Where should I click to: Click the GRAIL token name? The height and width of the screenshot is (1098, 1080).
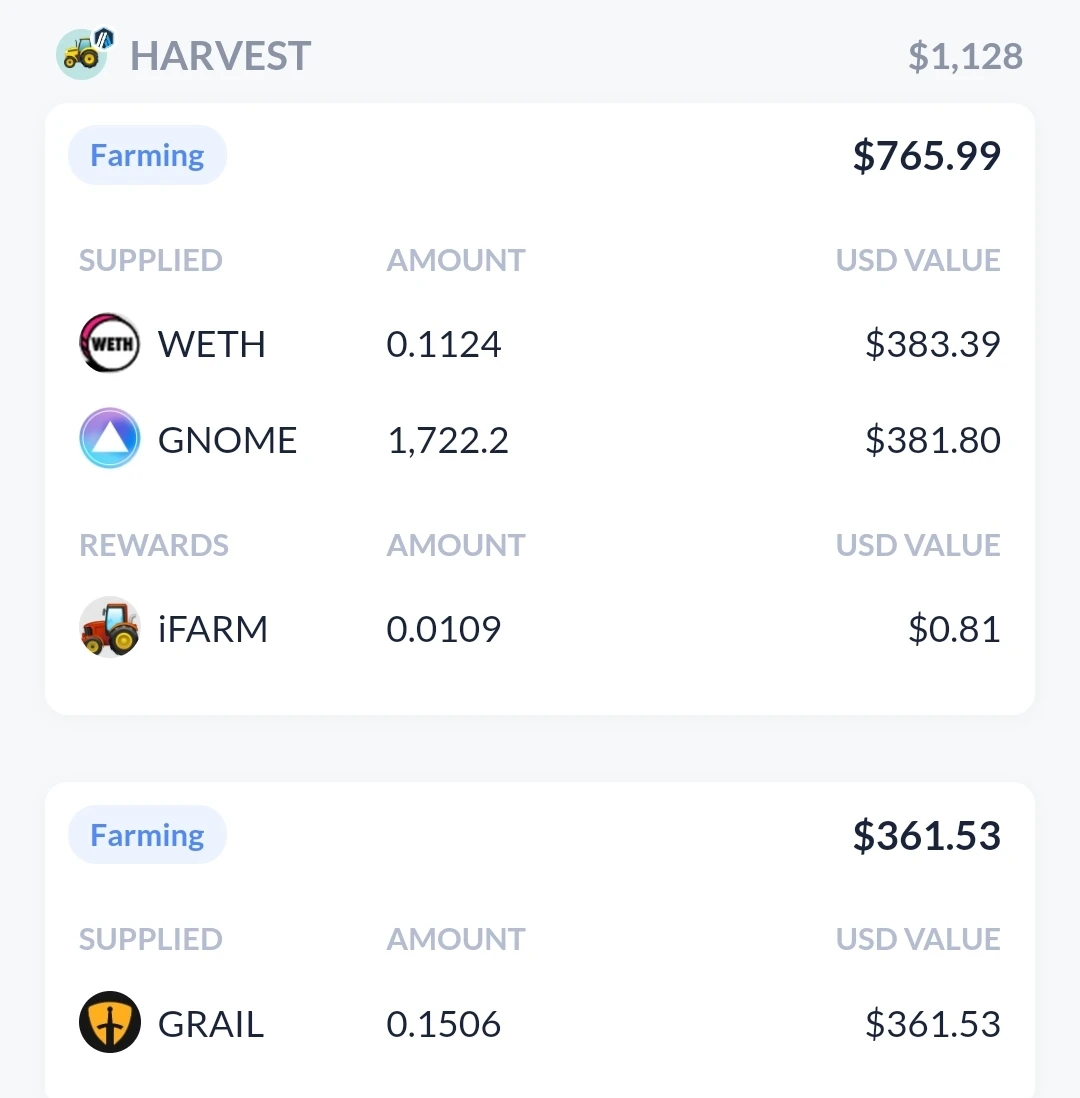pos(211,1024)
